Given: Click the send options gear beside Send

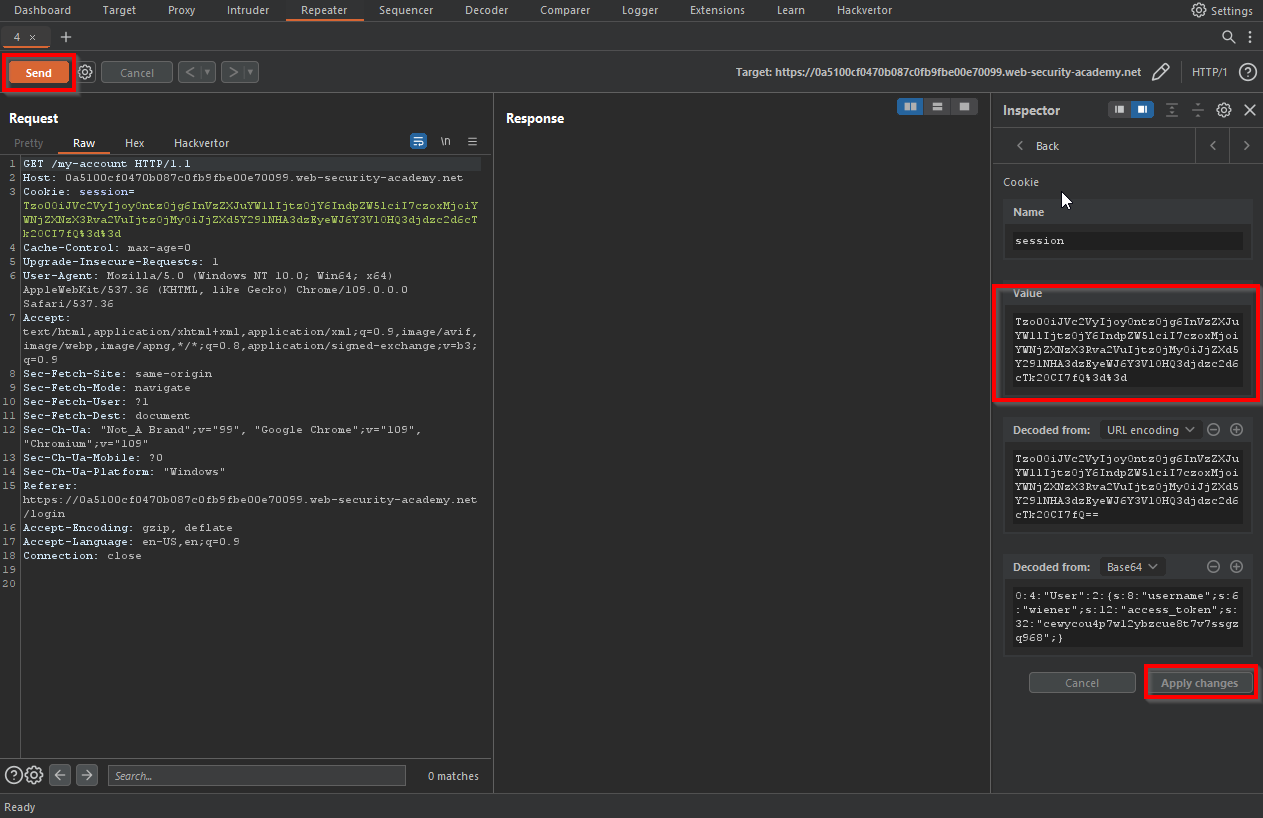Looking at the screenshot, I should point(86,72).
